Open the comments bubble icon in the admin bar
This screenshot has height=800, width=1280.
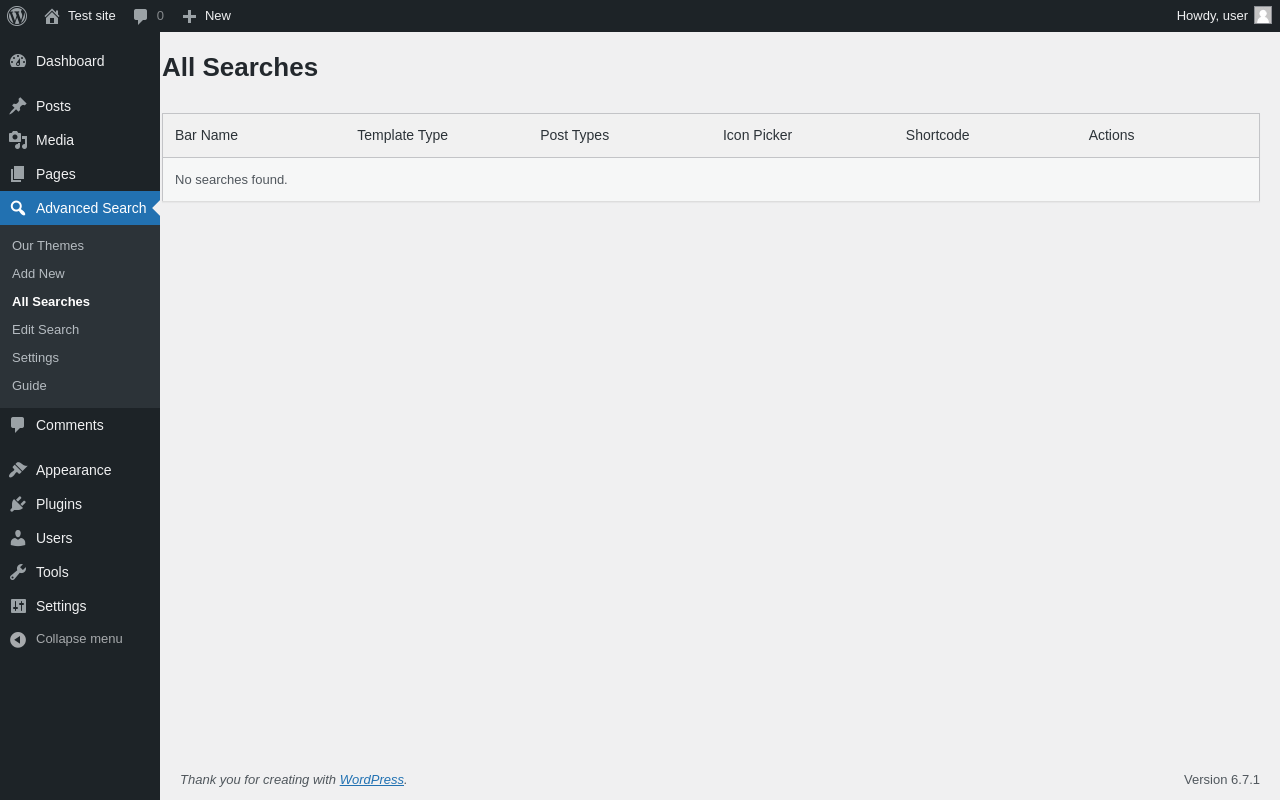pos(140,16)
